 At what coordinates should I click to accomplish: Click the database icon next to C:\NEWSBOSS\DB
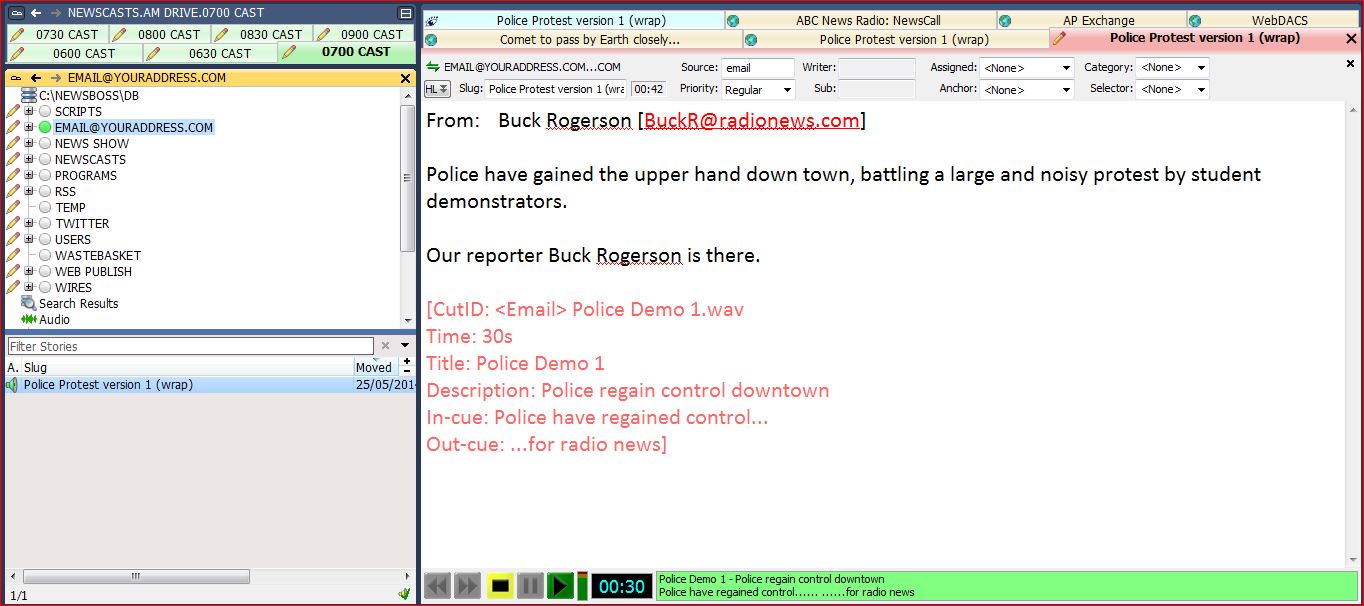[x=29, y=95]
